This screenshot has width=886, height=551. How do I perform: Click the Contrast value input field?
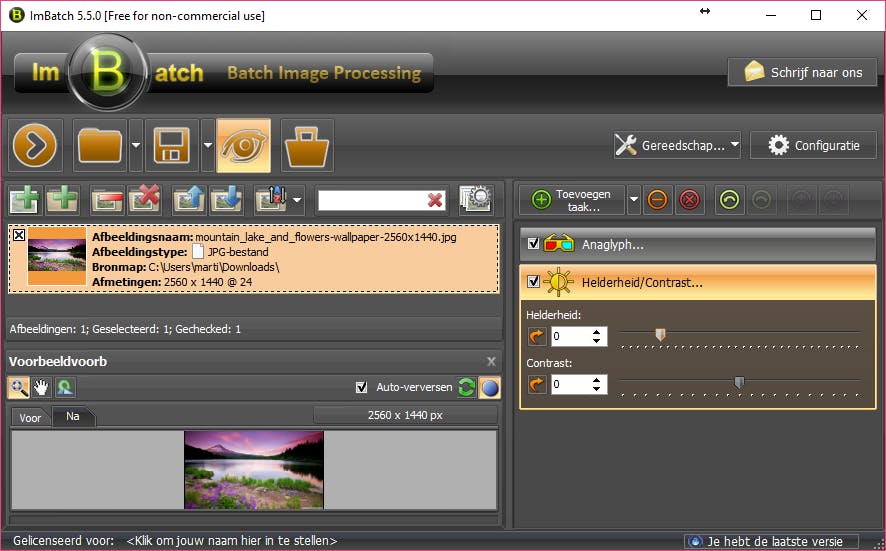(x=571, y=384)
